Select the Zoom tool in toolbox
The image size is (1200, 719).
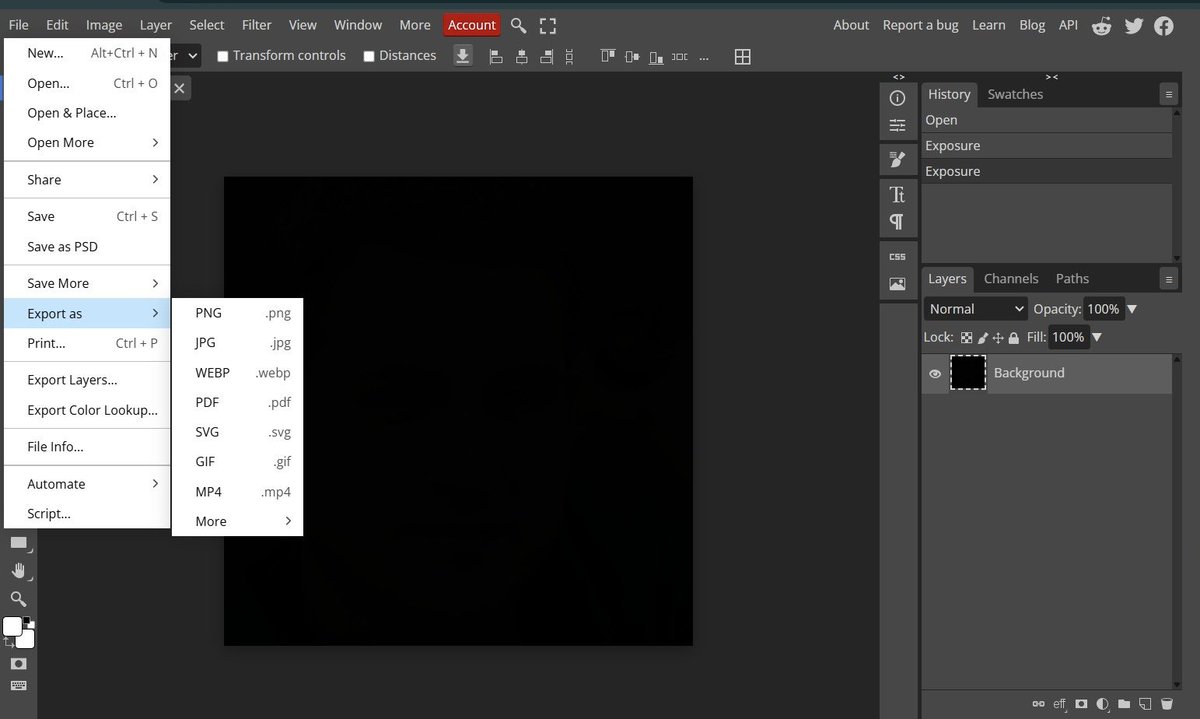click(18, 599)
